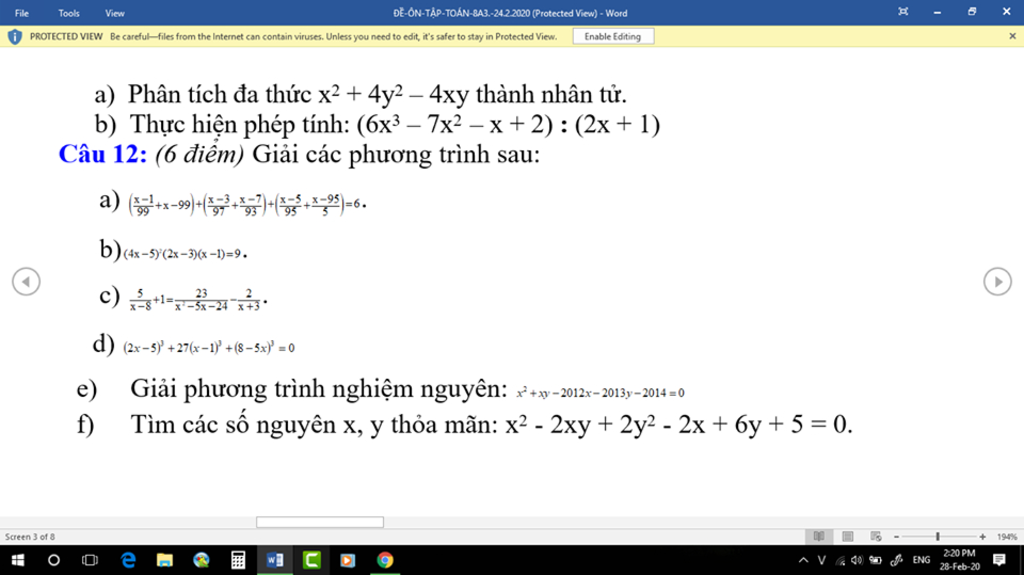Adjust the zoom slider handle
This screenshot has height=575, width=1024.
point(938,536)
